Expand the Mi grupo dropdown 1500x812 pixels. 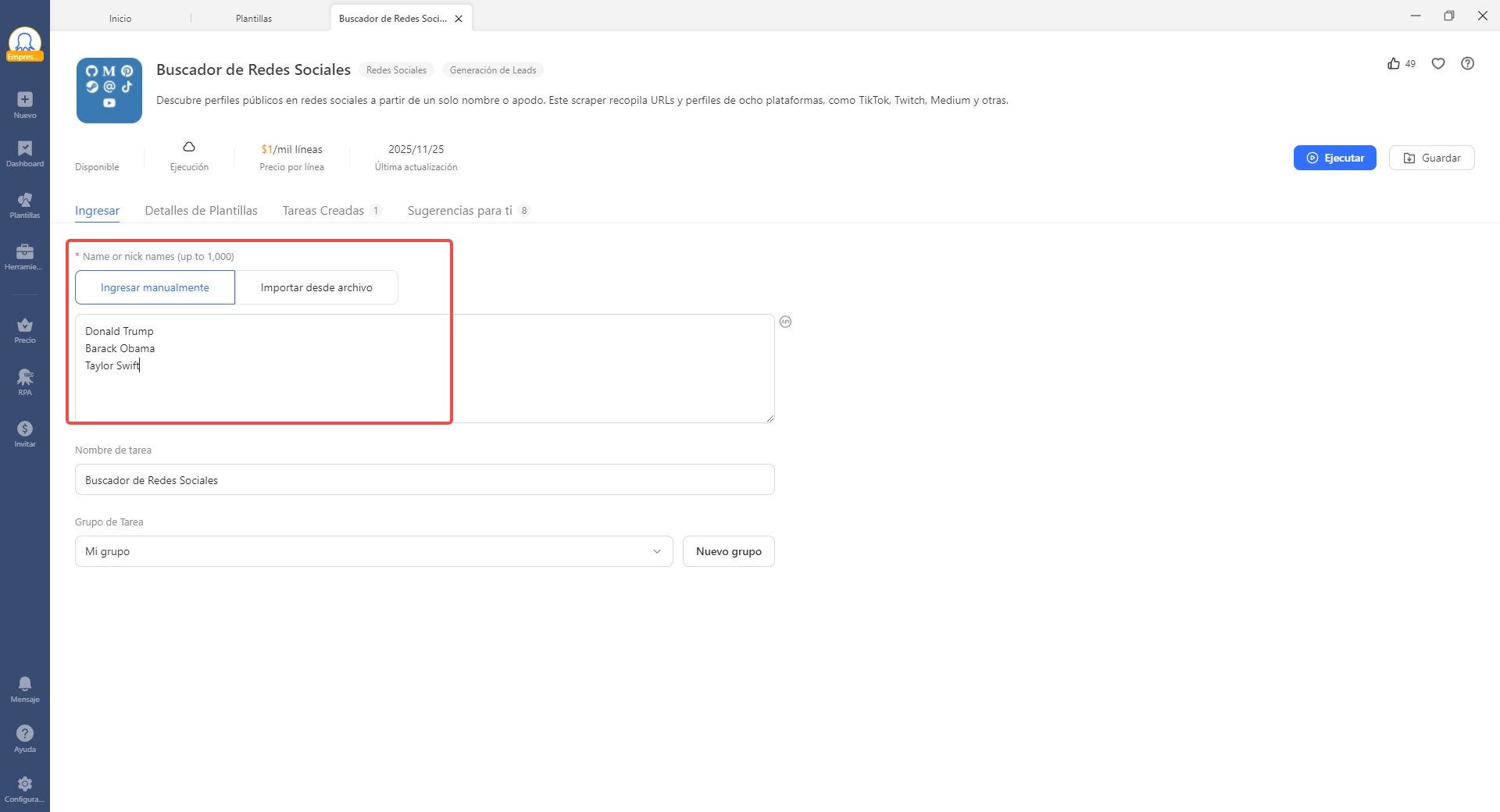(373, 551)
